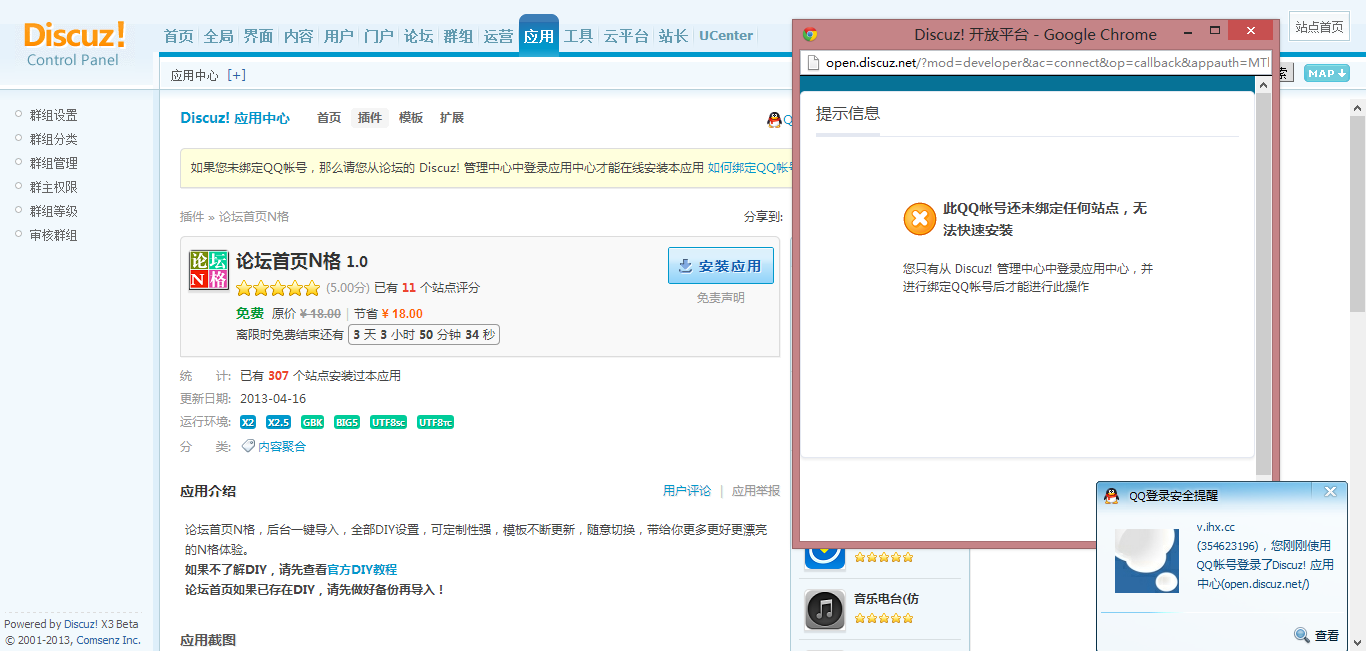Click the GBK encoding badge

pos(312,422)
